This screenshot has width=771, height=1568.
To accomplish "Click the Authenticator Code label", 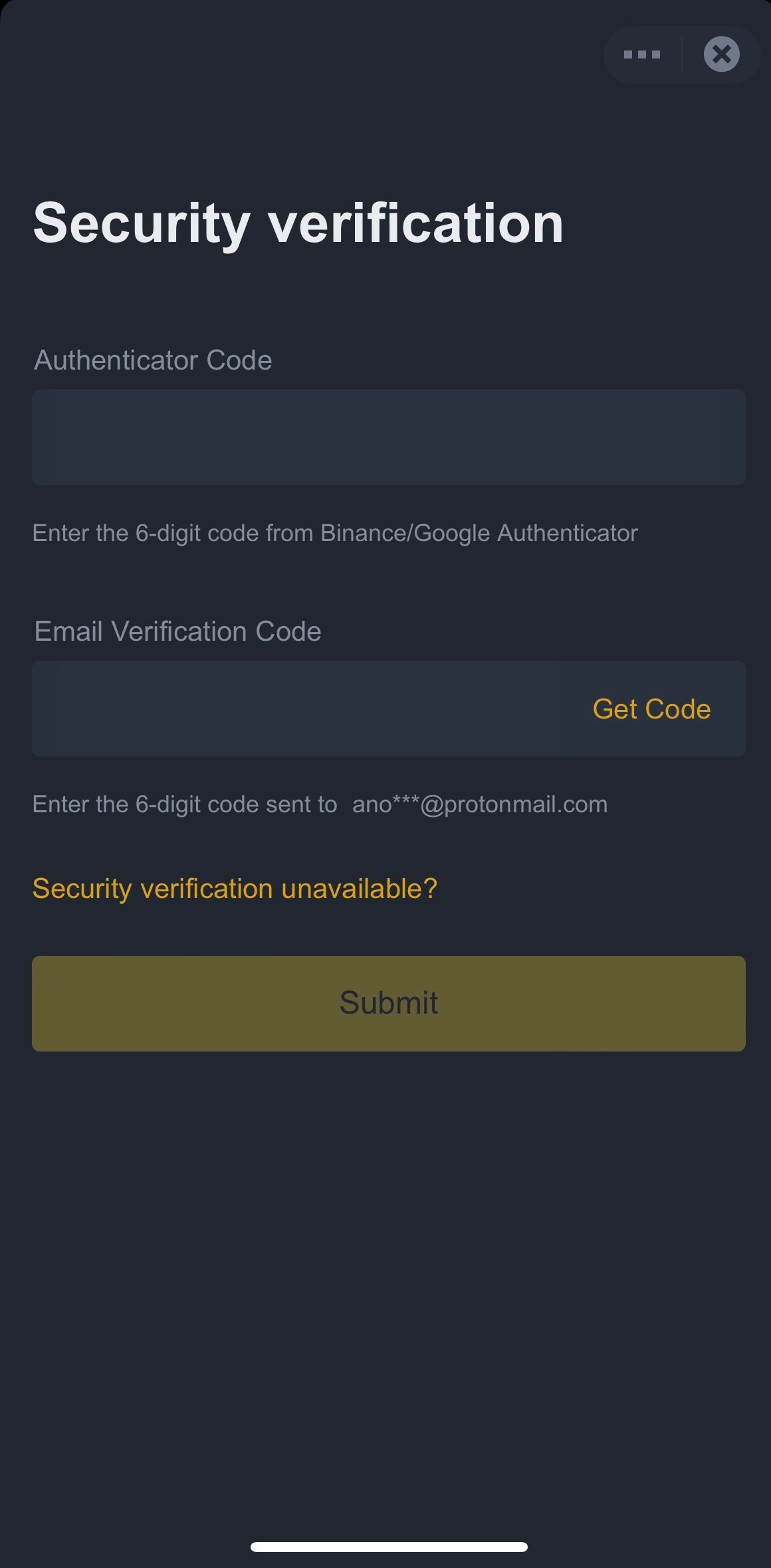I will click(153, 360).
